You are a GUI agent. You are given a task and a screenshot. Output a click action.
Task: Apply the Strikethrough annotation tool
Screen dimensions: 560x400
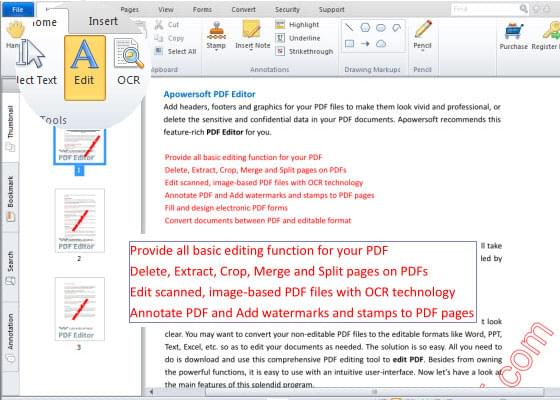tap(304, 51)
